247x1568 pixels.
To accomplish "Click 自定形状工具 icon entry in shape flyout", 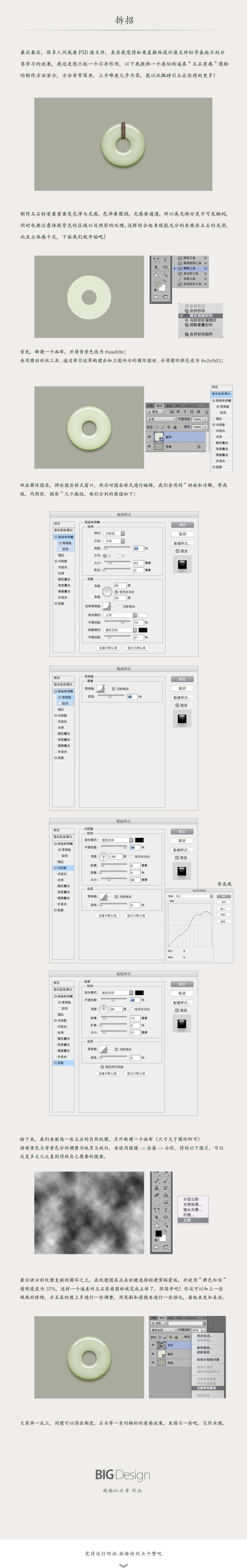I will (x=180, y=284).
